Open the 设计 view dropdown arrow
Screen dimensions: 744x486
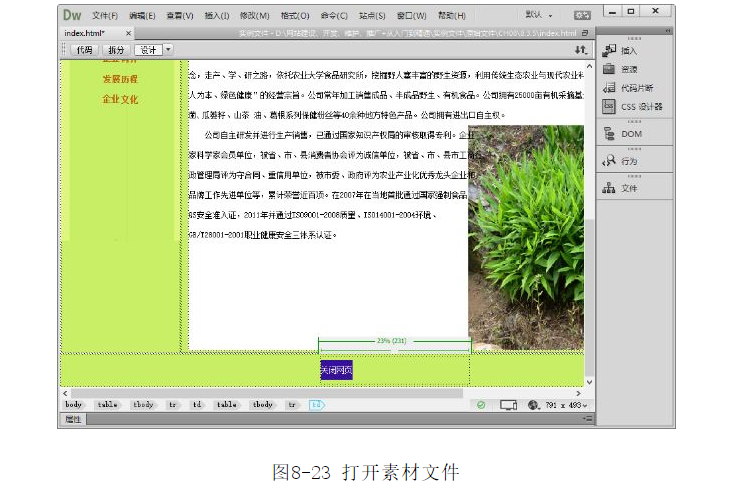(167, 49)
